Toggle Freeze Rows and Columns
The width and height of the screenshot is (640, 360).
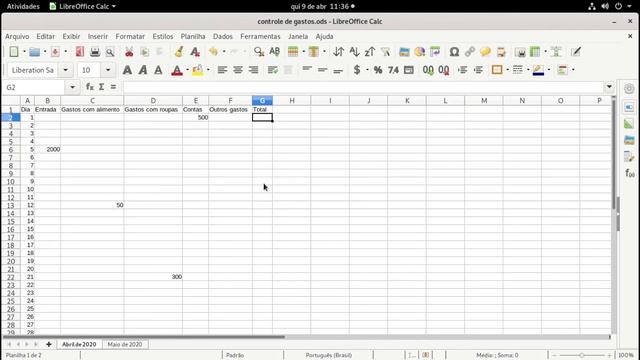click(535, 52)
